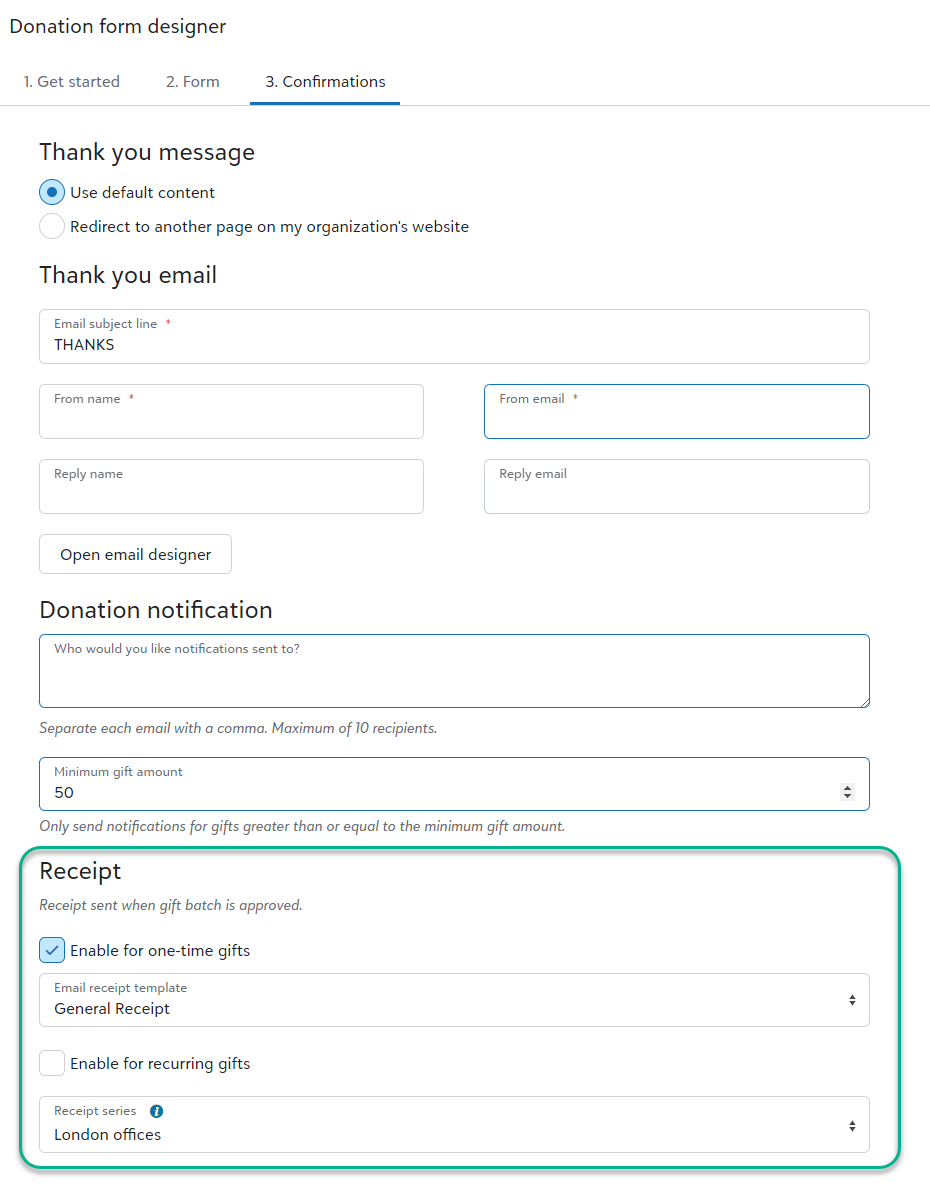Click the Email receipt template dropdown arrows

[852, 999]
